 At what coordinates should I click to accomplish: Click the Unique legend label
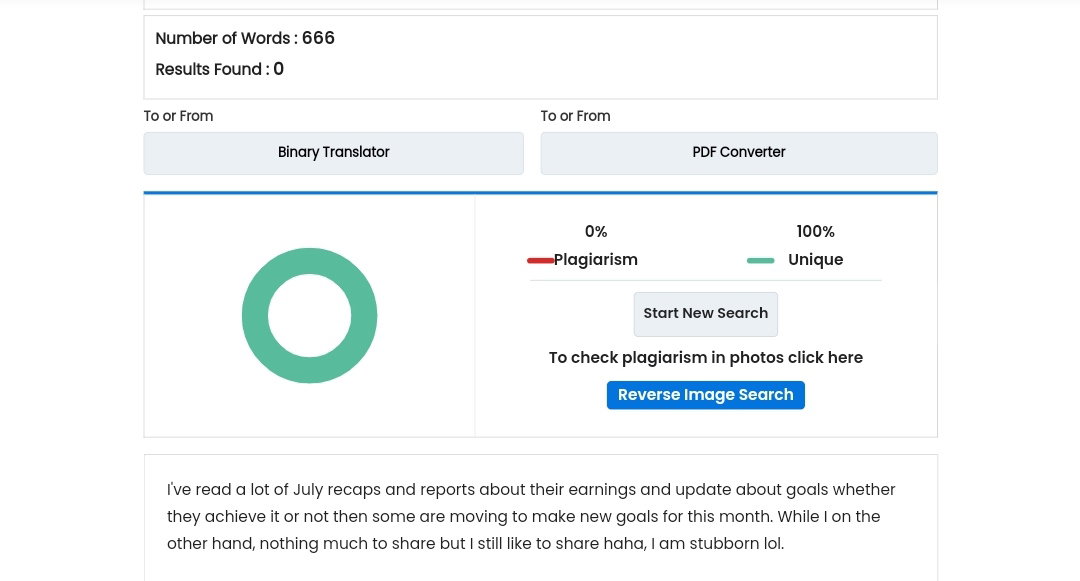click(x=816, y=260)
